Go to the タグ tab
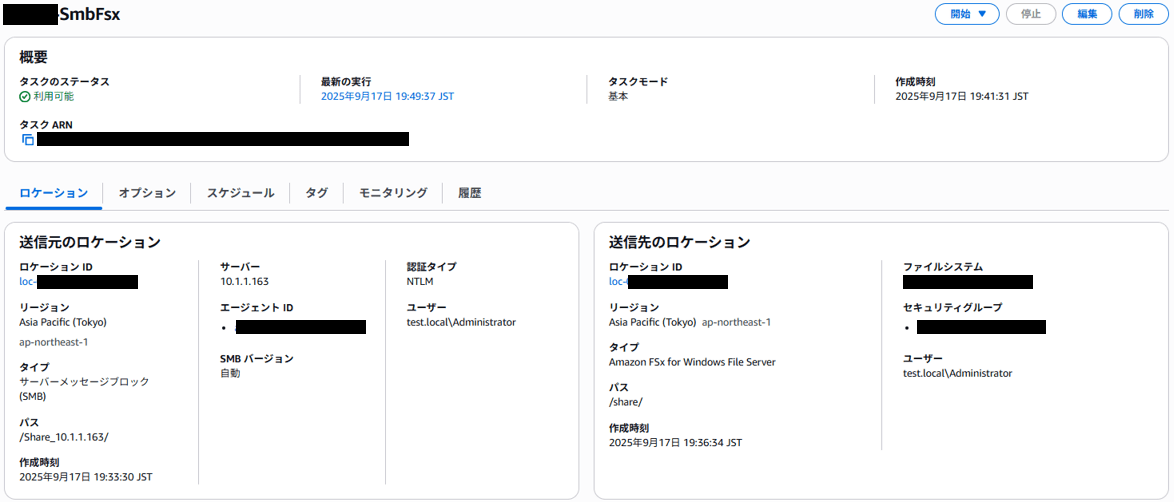The width and height of the screenshot is (1174, 502). coord(316,193)
